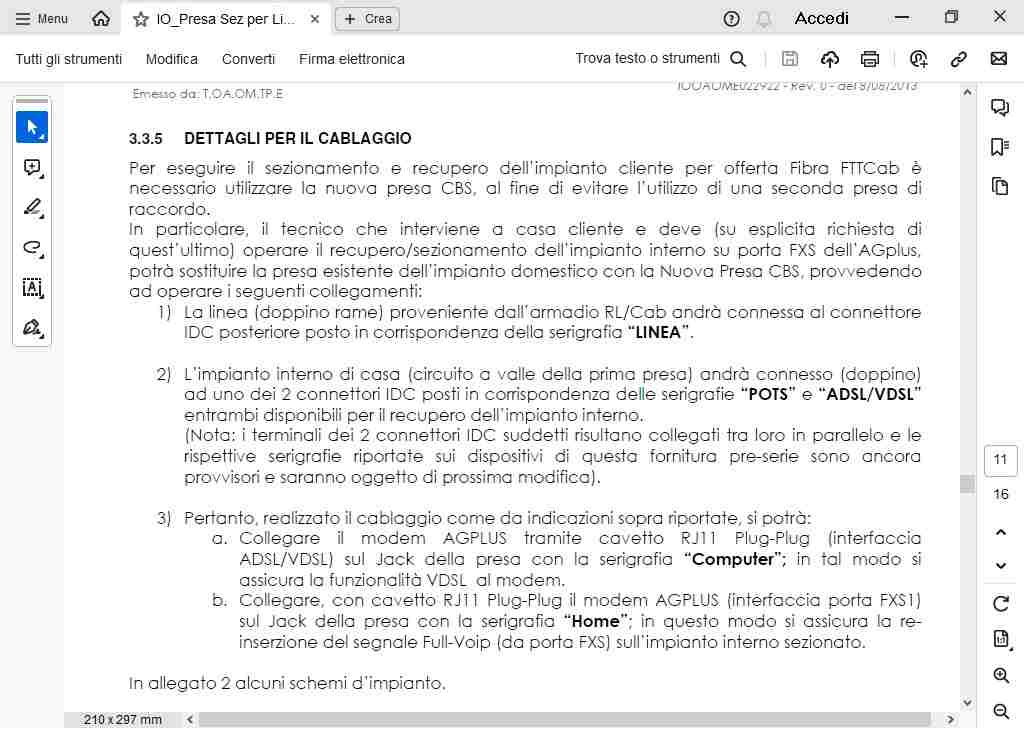Image resolution: width=1024 pixels, height=740 pixels.
Task: Go to previous page chevron
Action: tap(1000, 532)
